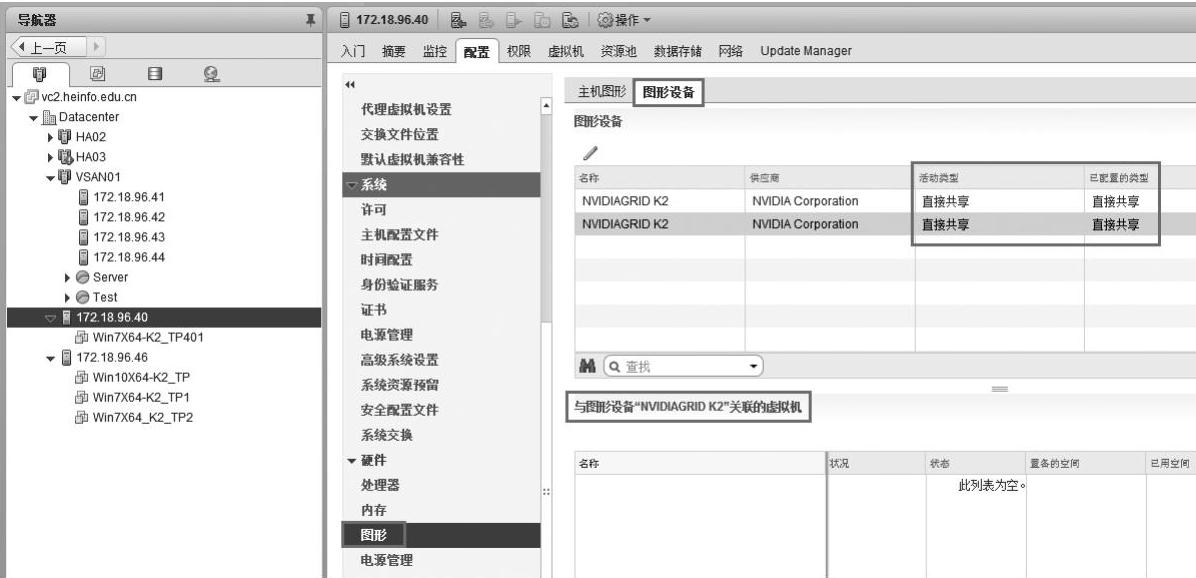Open 交换文件位置 settings
Image resolution: width=1196 pixels, height=578 pixels.
coord(400,134)
